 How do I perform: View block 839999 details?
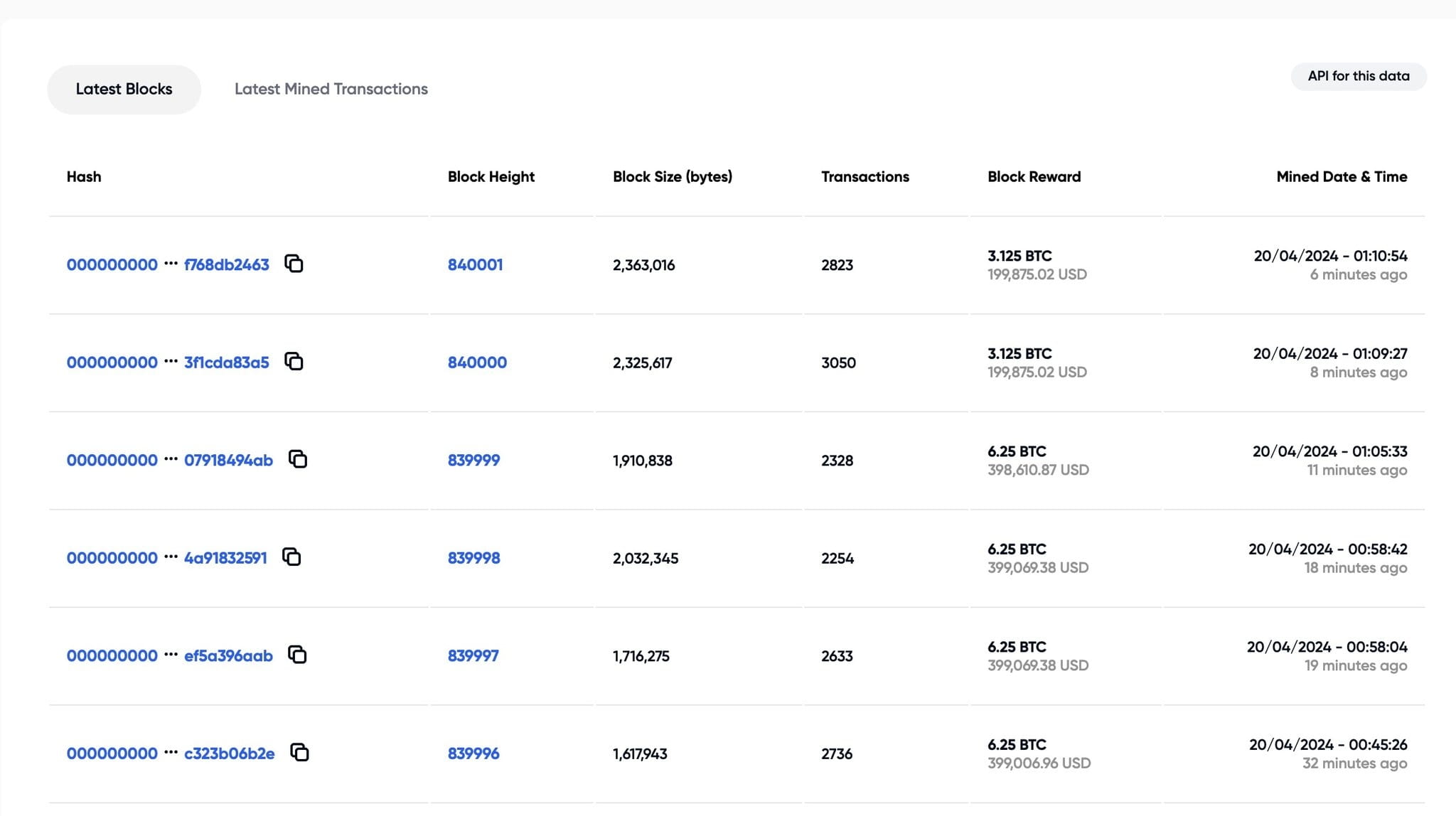pyautogui.click(x=473, y=460)
